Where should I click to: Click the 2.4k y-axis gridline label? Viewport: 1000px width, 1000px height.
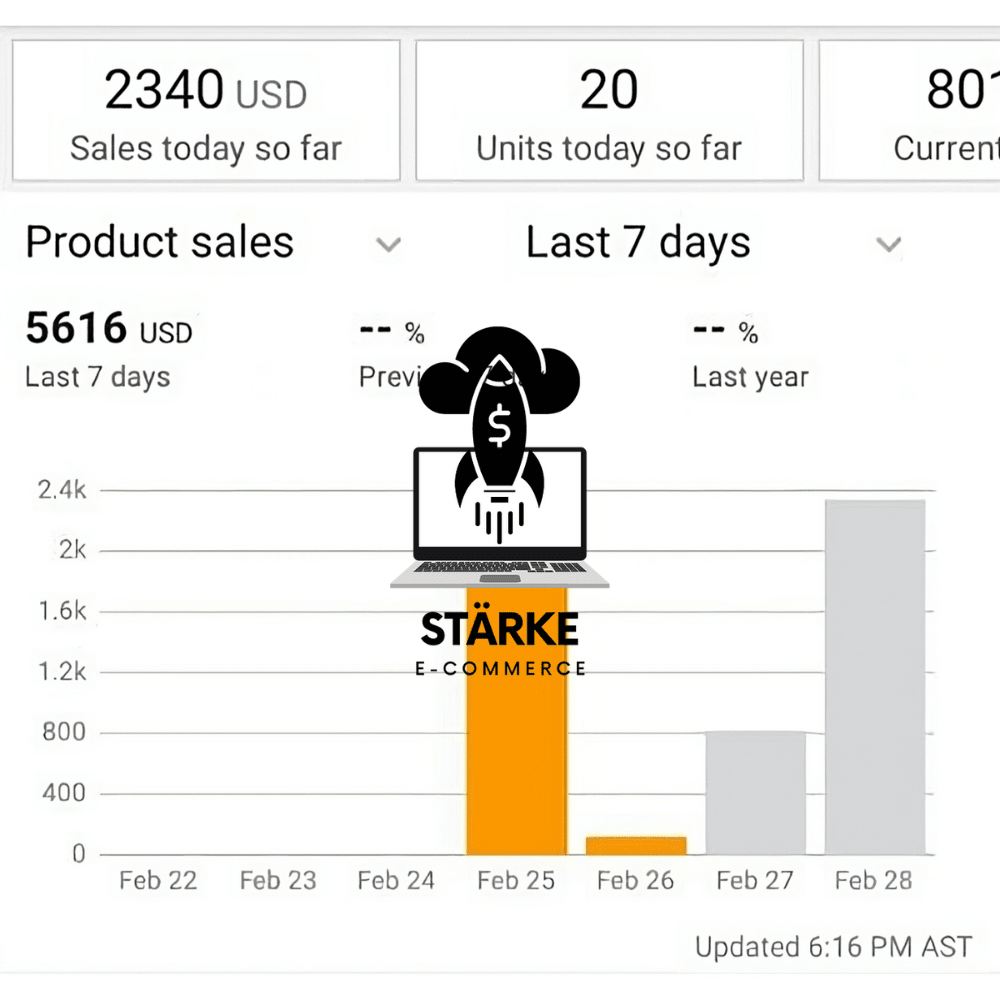click(62, 490)
